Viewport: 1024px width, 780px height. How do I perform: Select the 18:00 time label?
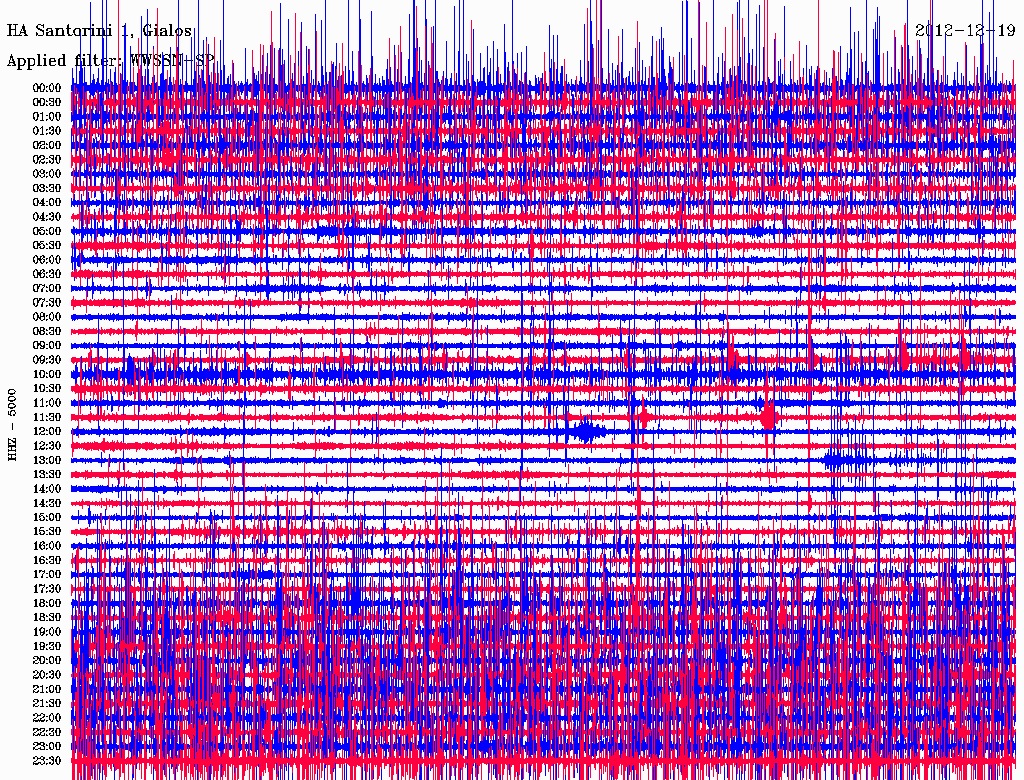point(47,604)
